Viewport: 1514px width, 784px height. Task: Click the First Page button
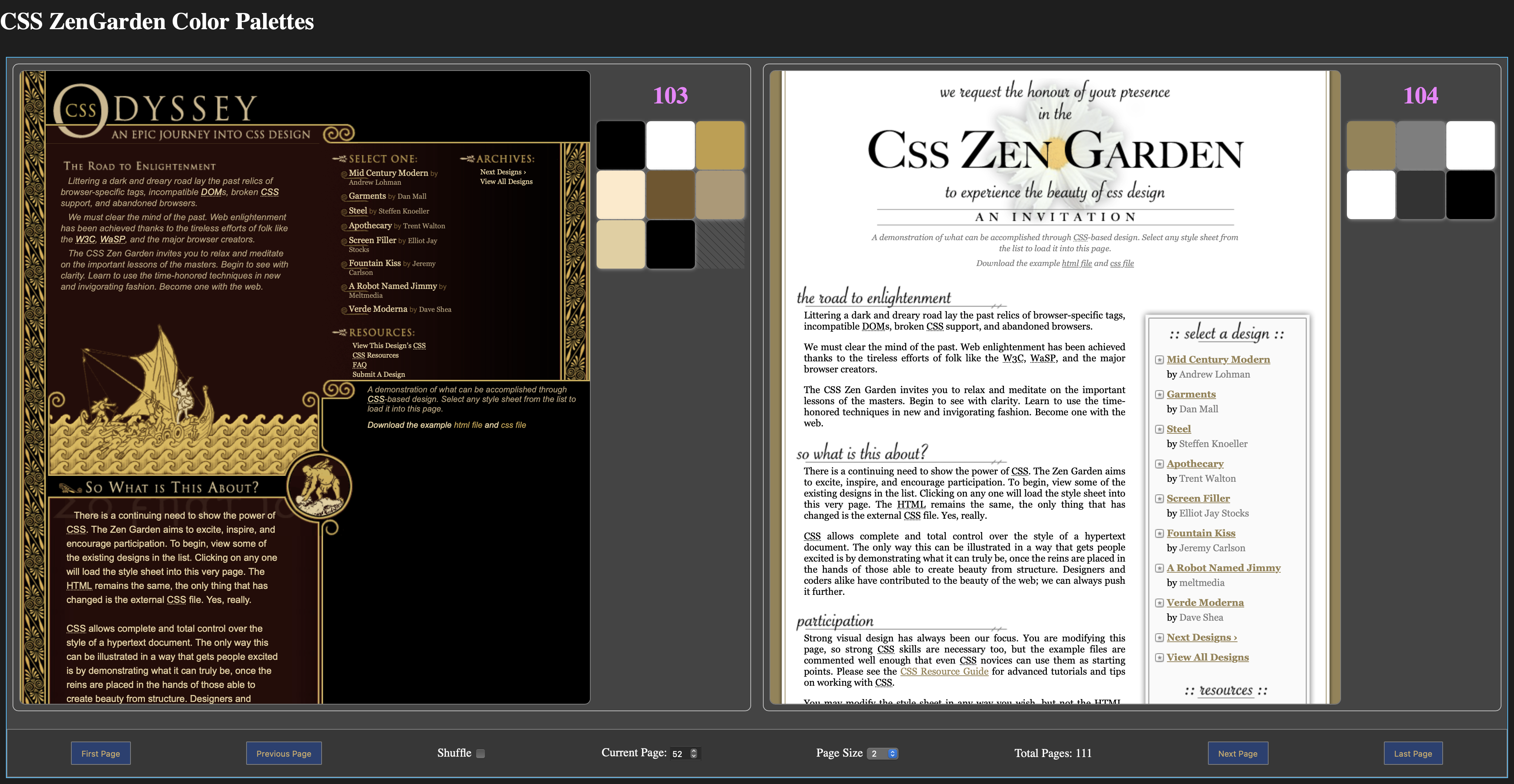click(101, 753)
